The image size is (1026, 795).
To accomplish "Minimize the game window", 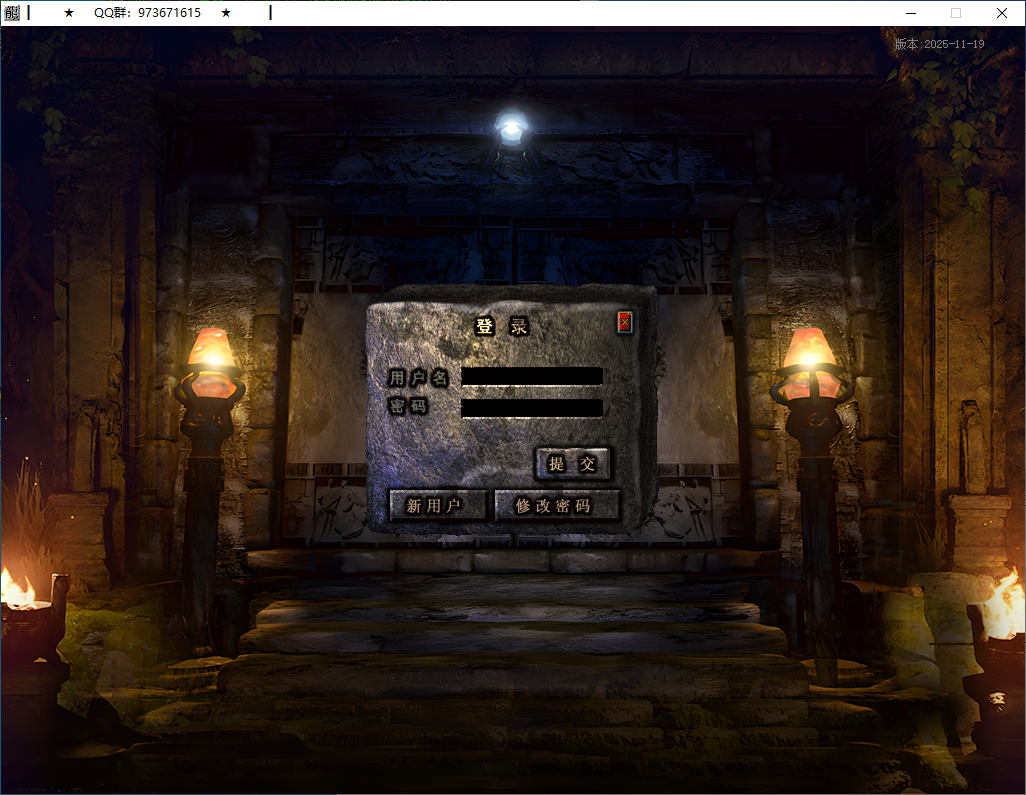I will click(x=911, y=13).
